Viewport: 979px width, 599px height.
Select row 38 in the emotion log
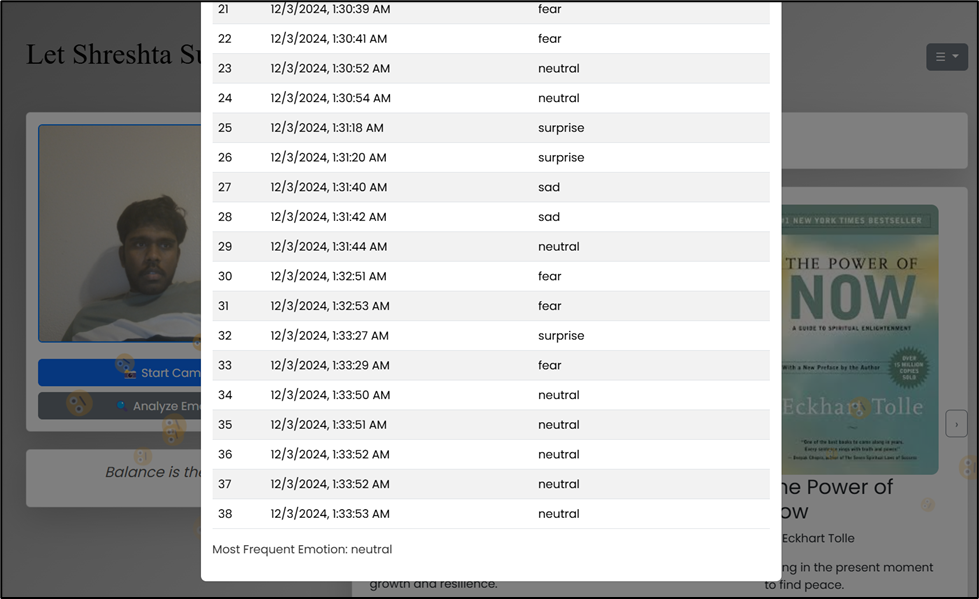click(490, 514)
